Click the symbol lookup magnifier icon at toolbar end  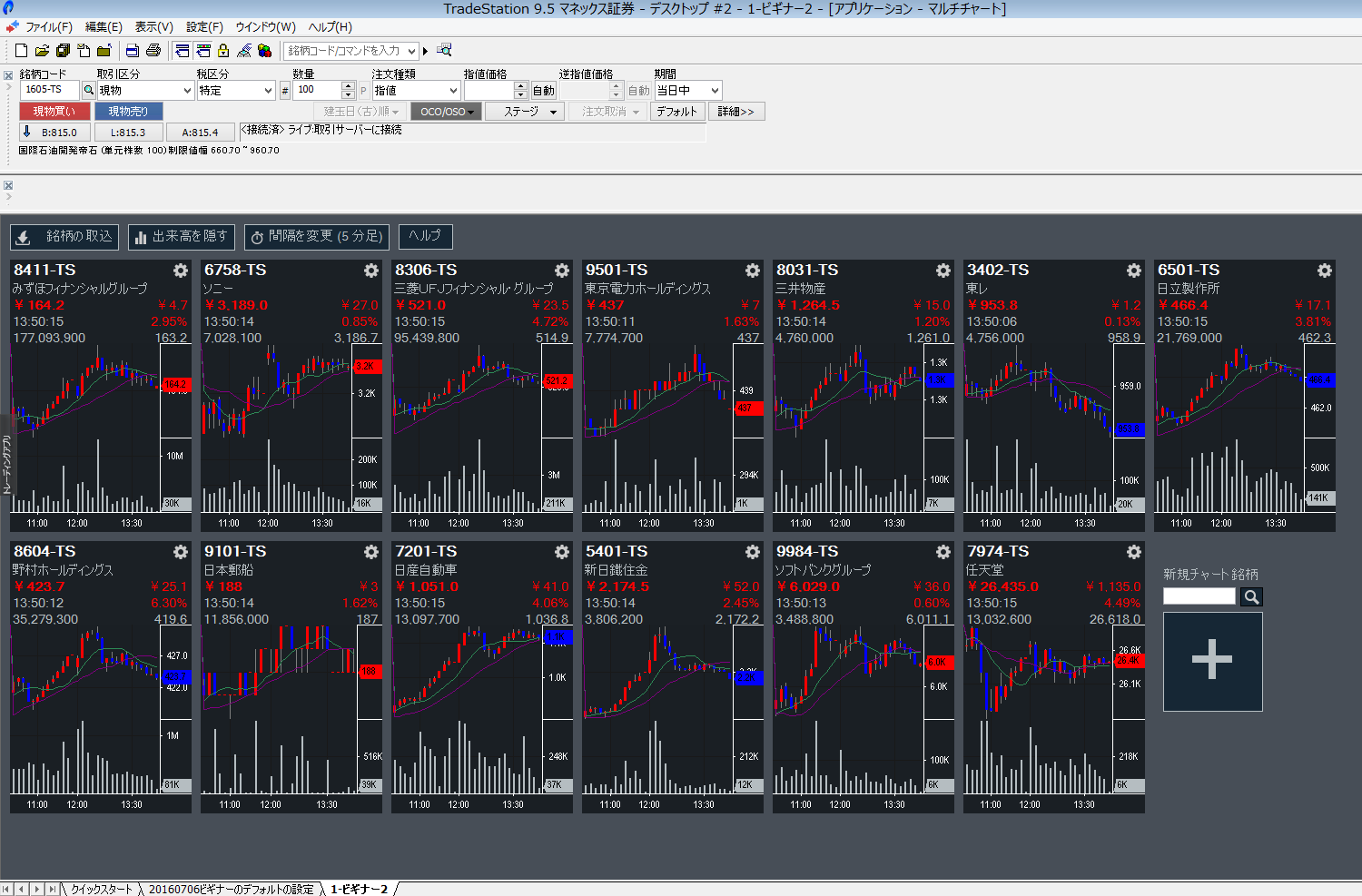444,51
